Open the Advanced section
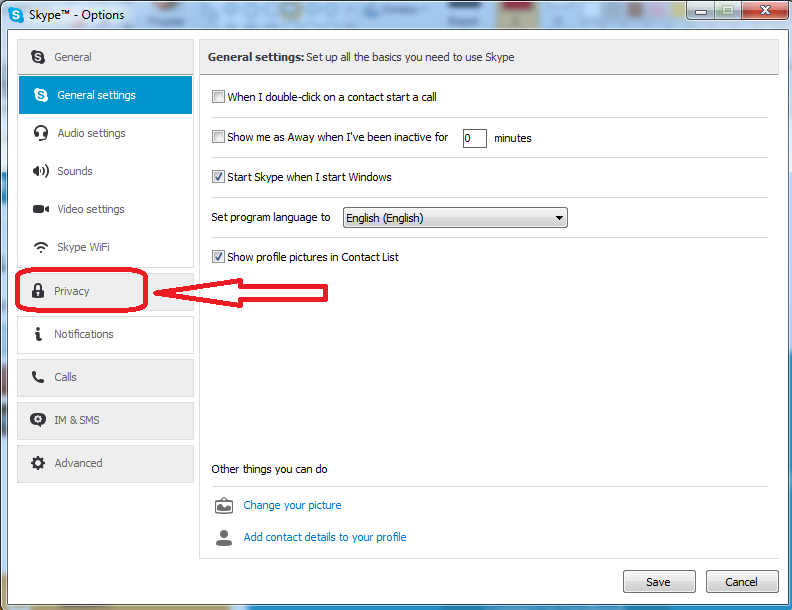The height and width of the screenshot is (610, 792). pyautogui.click(x=106, y=463)
